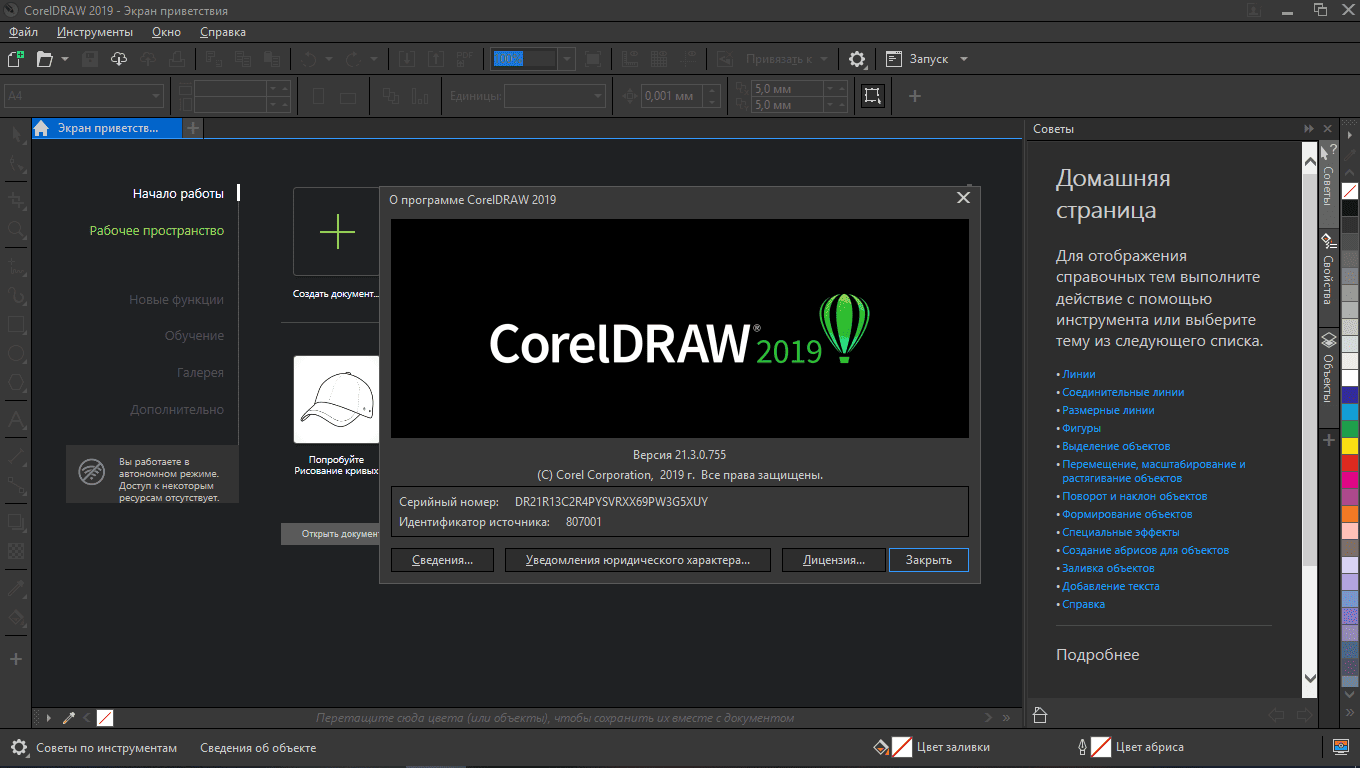Image resolution: width=1360 pixels, height=768 pixels.
Task: Click the home icon on Welcome tab
Action: [41, 128]
